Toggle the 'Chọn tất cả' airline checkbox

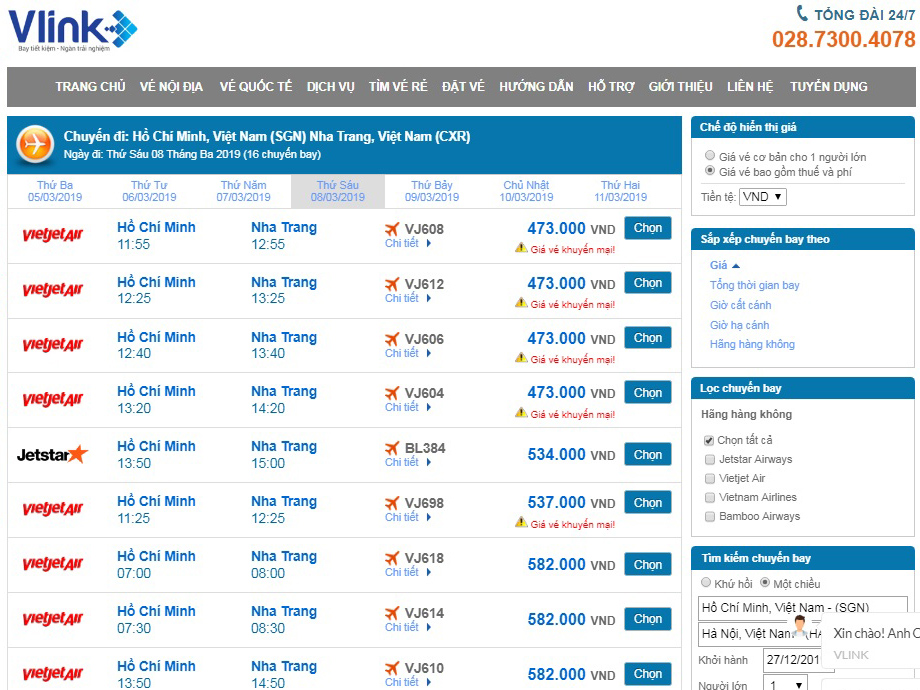(709, 440)
